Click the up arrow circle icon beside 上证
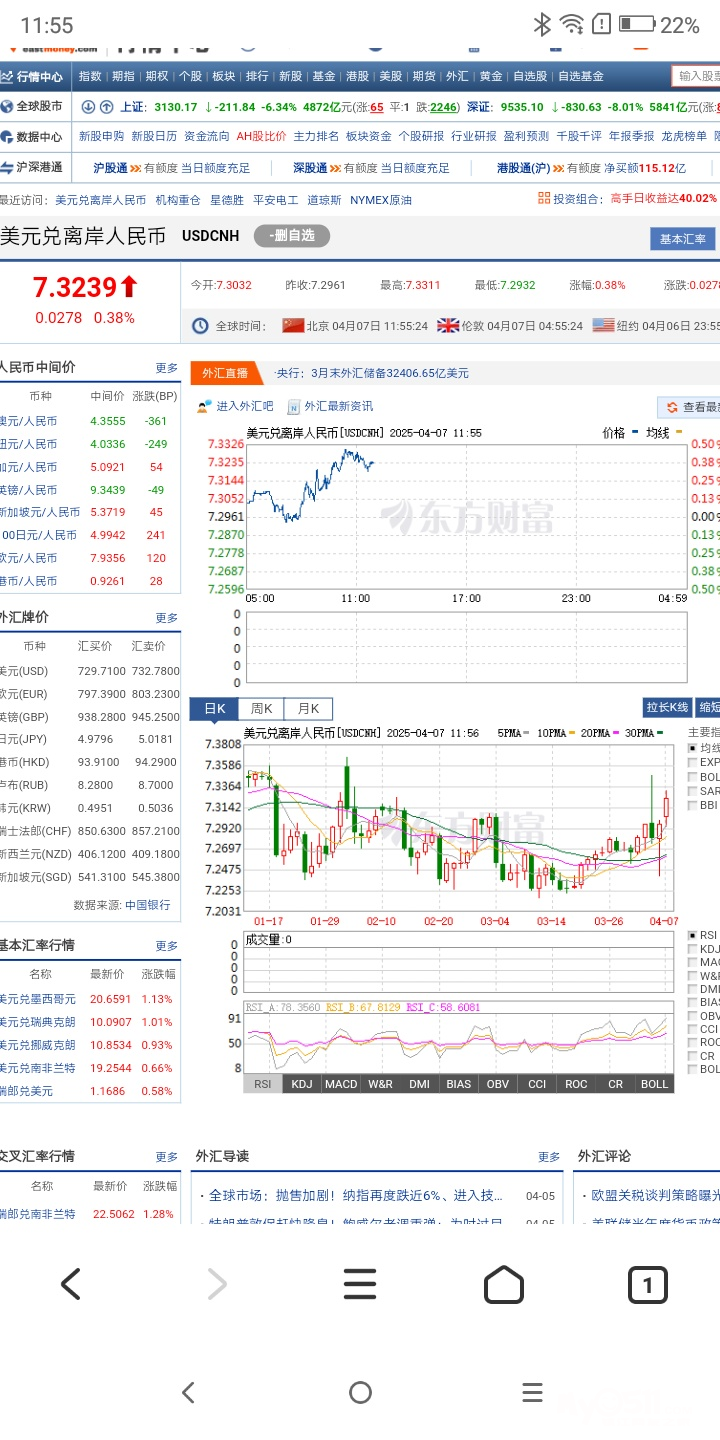The height and width of the screenshot is (1440, 720). pos(107,107)
